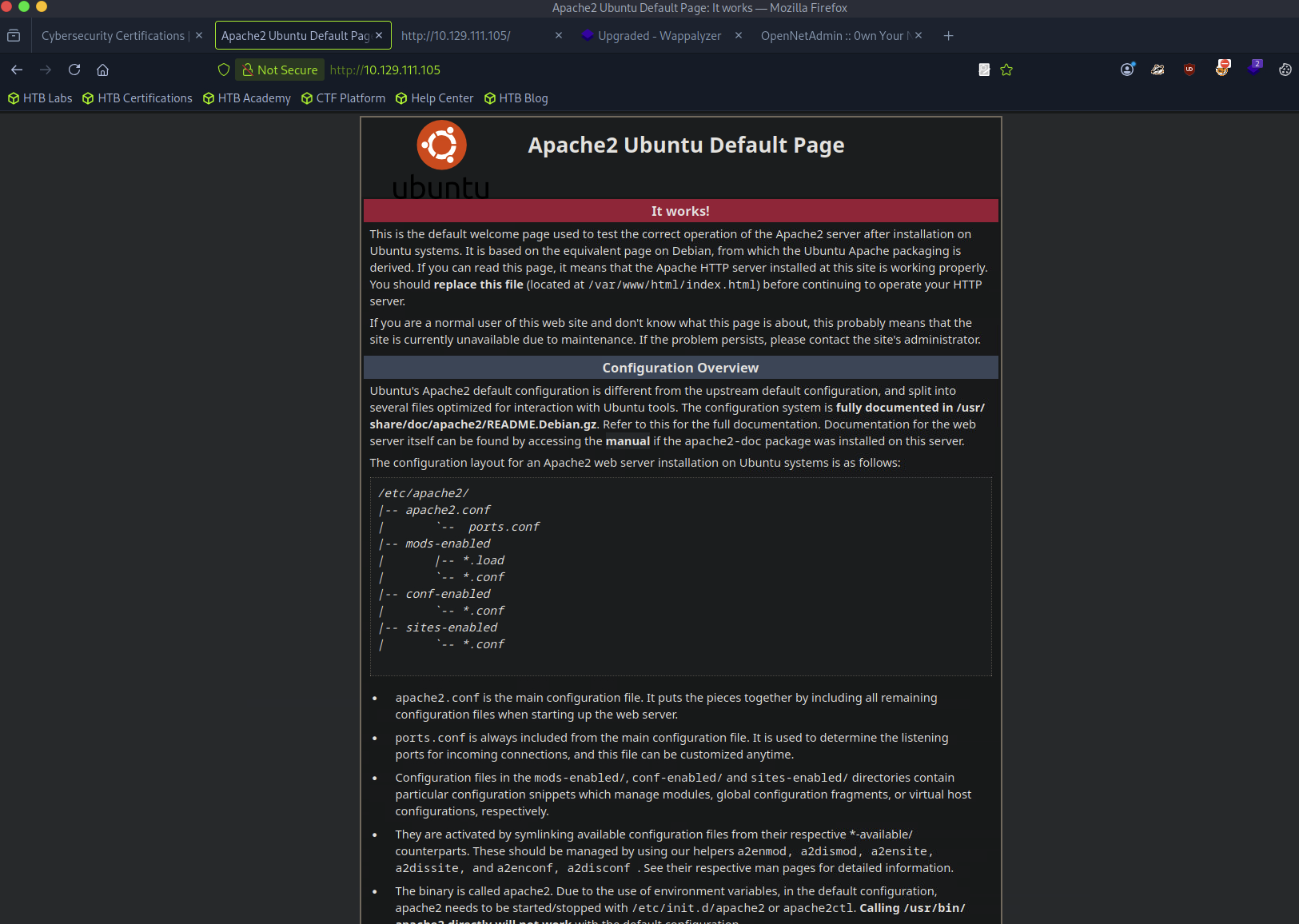
Task: Click the cookie extension icon
Action: [x=1285, y=70]
